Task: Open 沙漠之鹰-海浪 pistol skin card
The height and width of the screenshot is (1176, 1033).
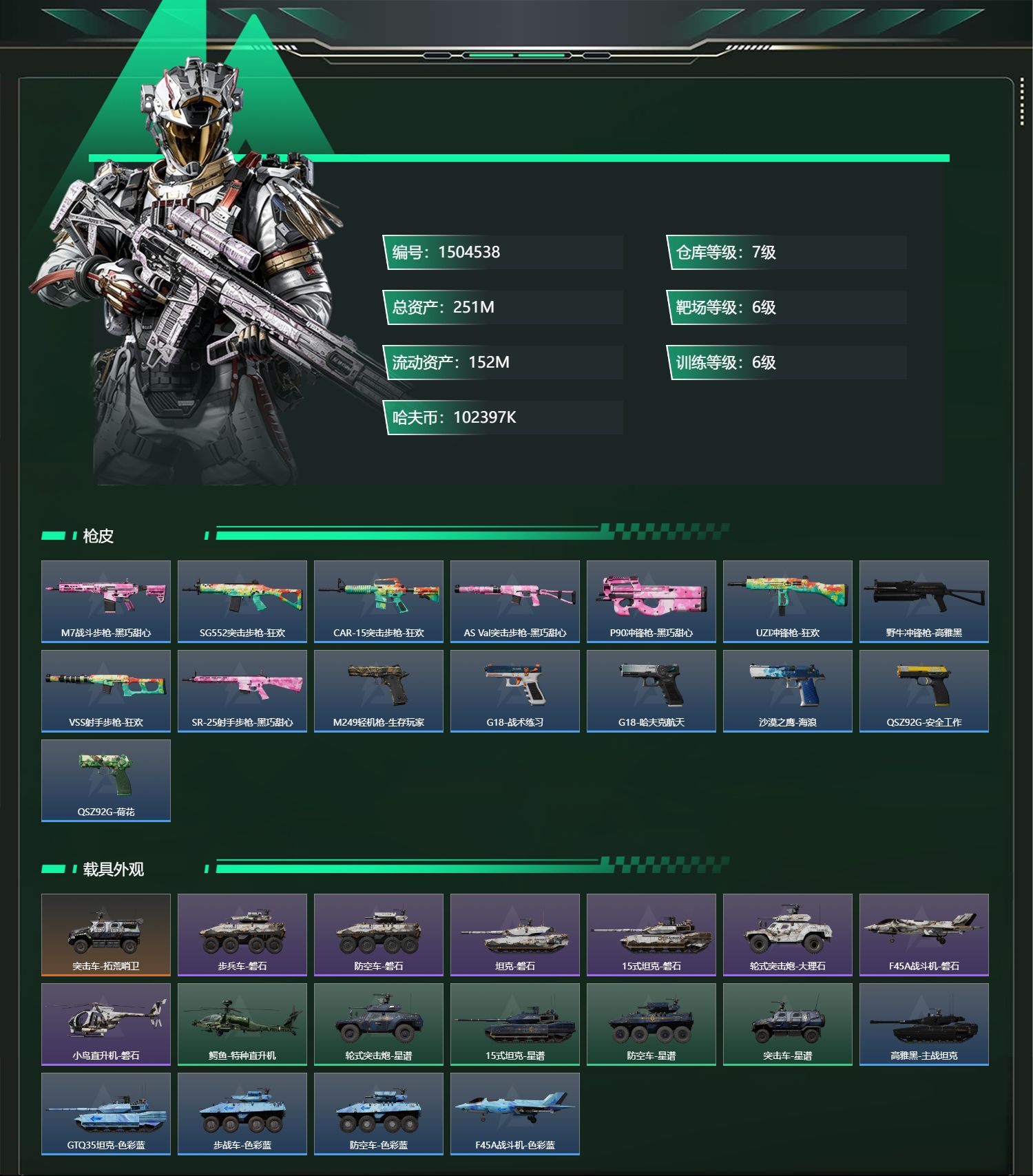Action: click(788, 691)
